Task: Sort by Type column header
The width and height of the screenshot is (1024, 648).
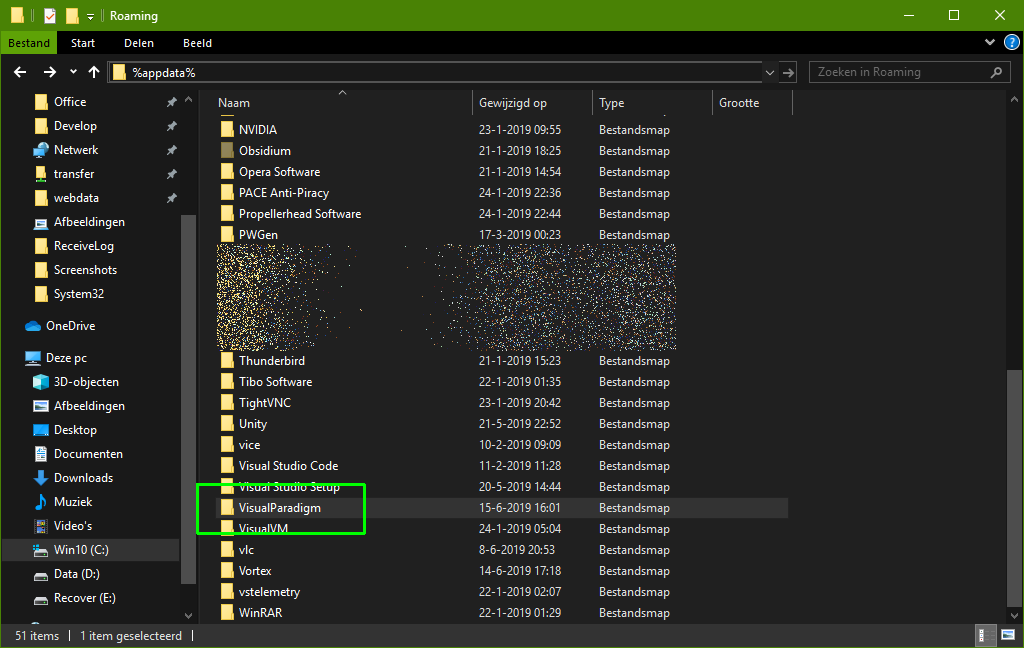Action: pyautogui.click(x=611, y=103)
